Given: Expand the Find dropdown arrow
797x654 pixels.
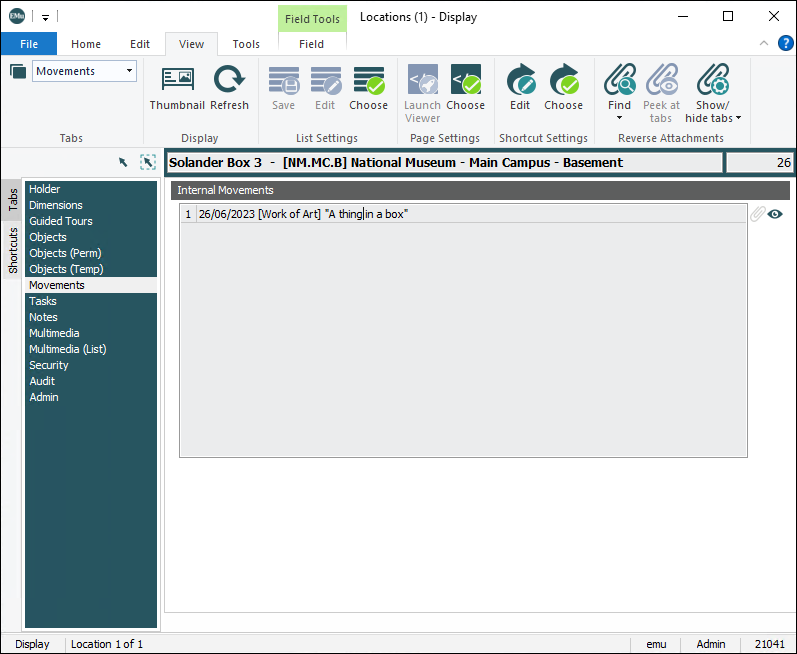Looking at the screenshot, I should point(619,118).
